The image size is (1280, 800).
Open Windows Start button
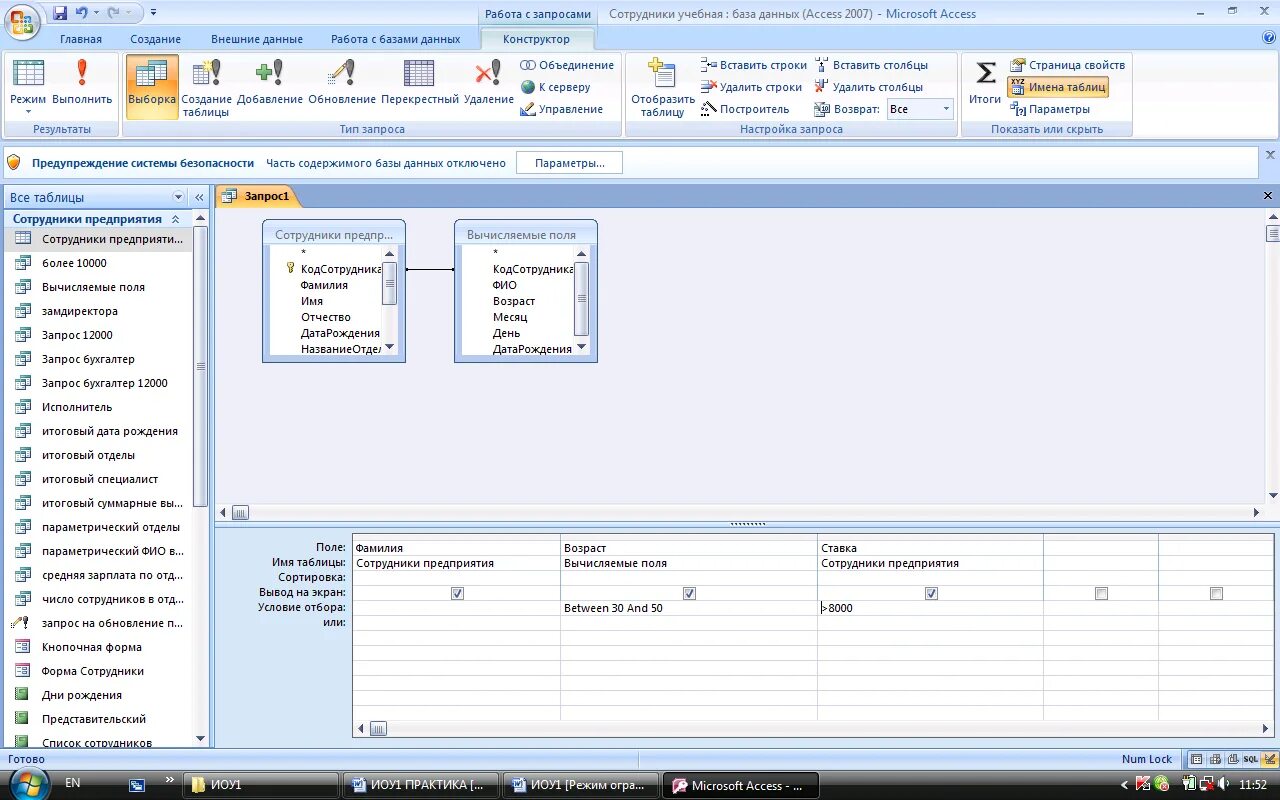click(x=30, y=783)
